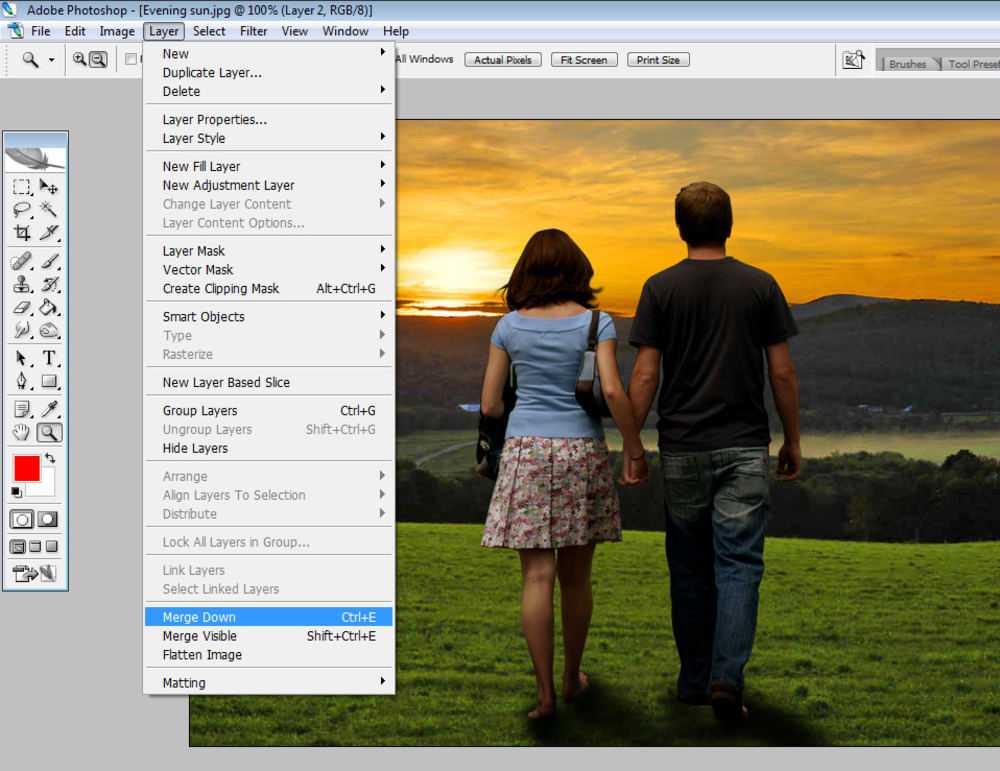This screenshot has width=1000, height=771.
Task: Select the Hand tool
Action: point(22,432)
